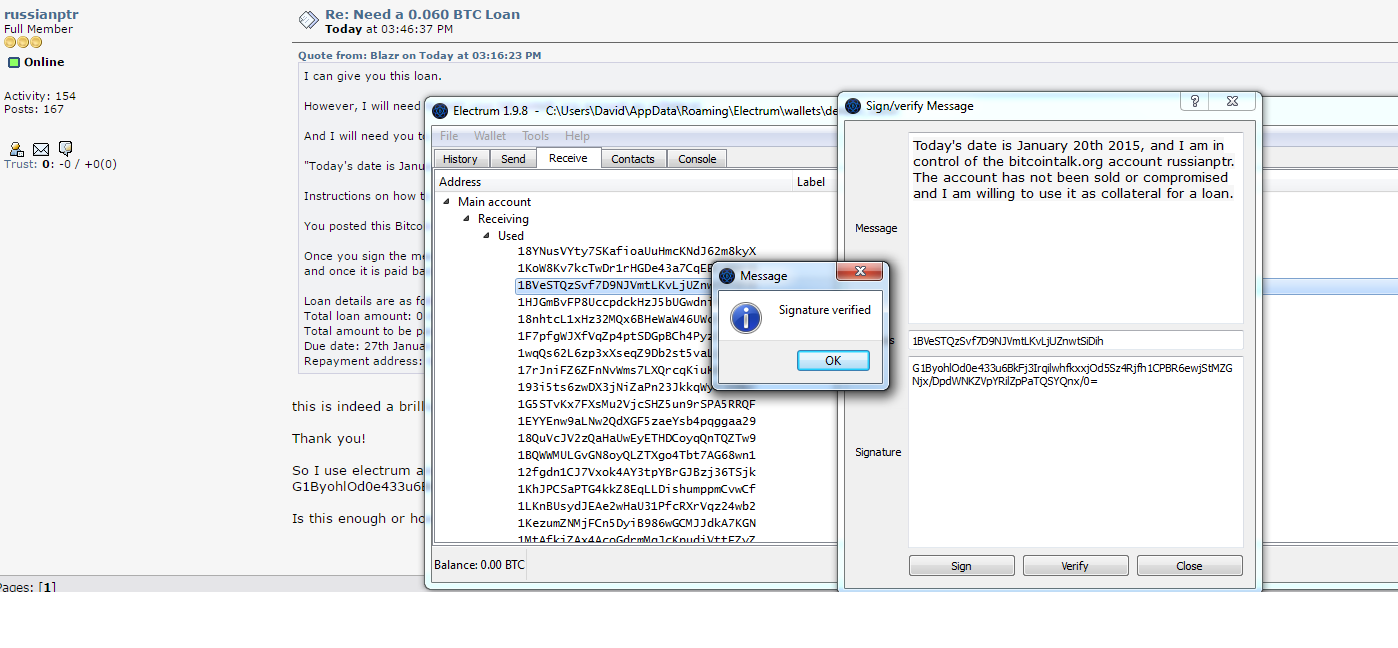
Task: Select address 1BQWwMULGvGN8oyQLZTXgo4Tbt7AG68wn1
Action: 636,455
